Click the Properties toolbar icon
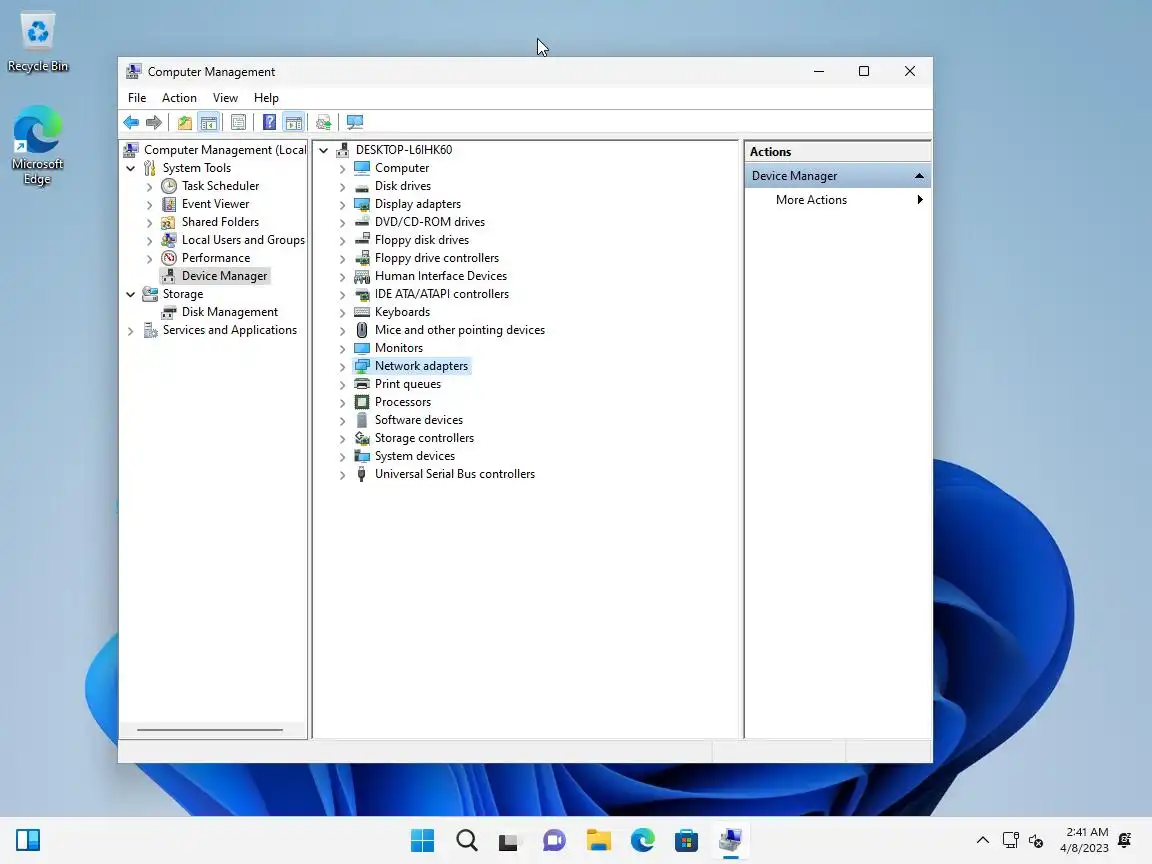The height and width of the screenshot is (864, 1152). point(238,122)
